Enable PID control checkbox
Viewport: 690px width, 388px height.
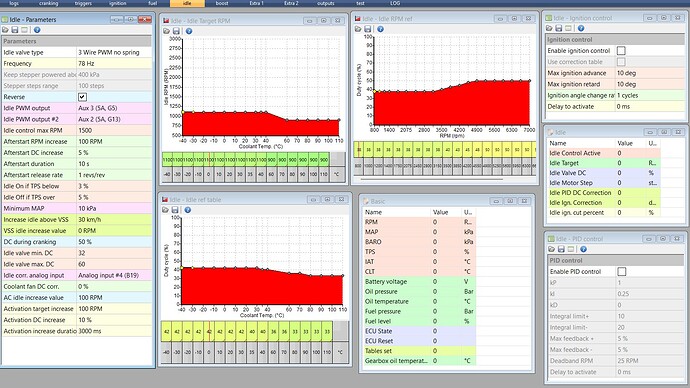[x=622, y=271]
